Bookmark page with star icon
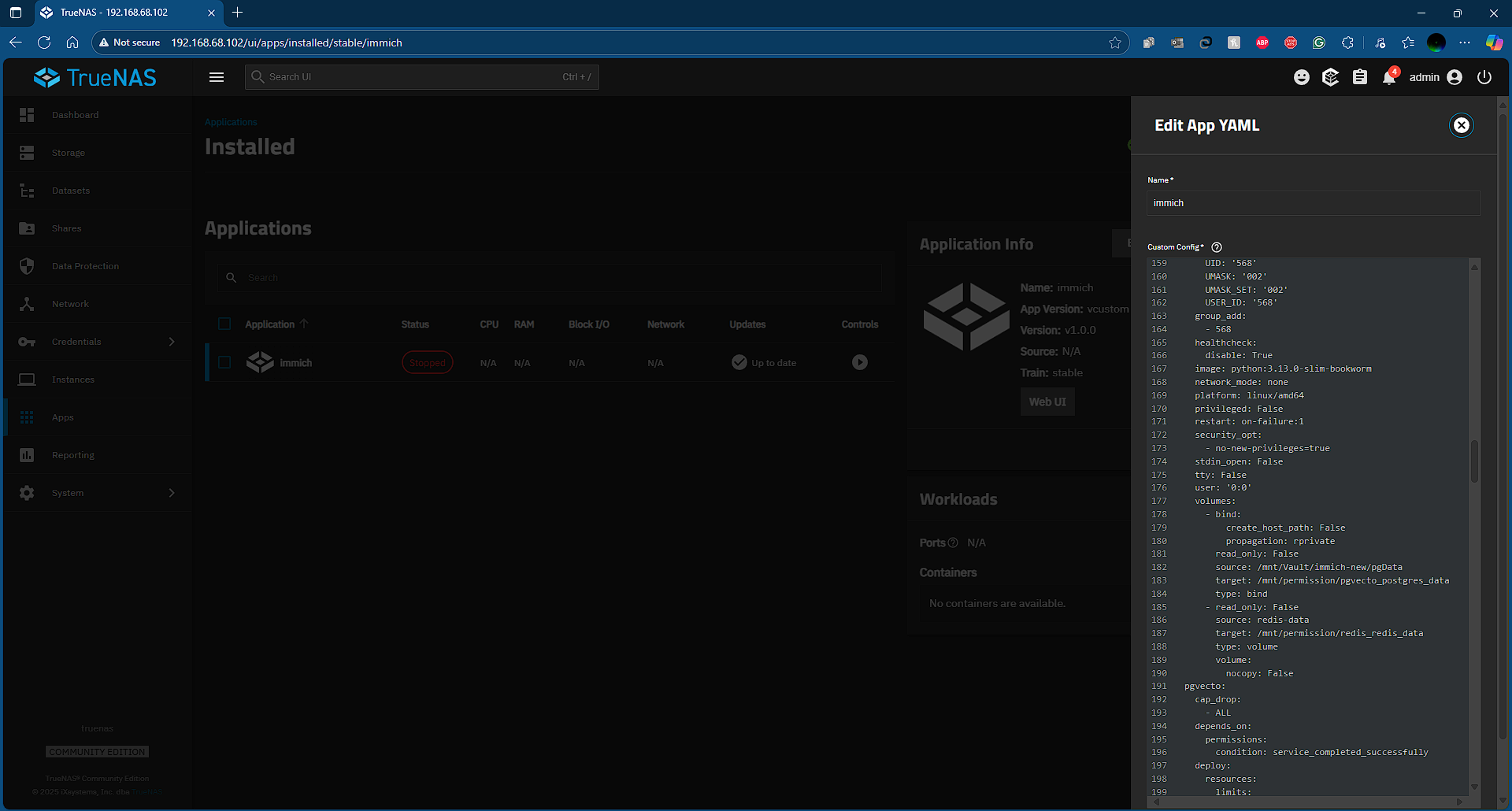Image resolution: width=1512 pixels, height=811 pixels. pos(1115,43)
